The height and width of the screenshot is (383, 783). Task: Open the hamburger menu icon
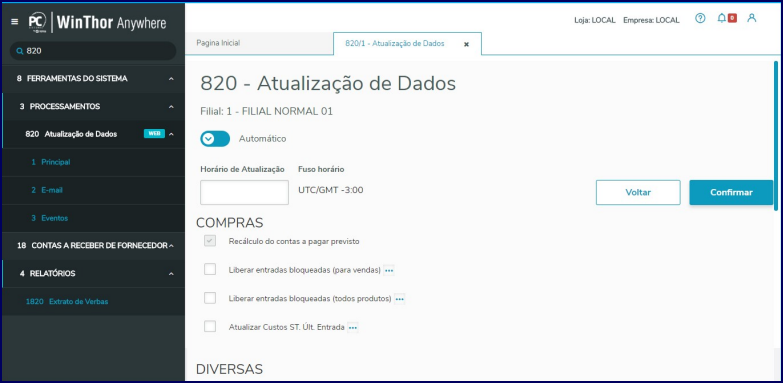coord(14,21)
